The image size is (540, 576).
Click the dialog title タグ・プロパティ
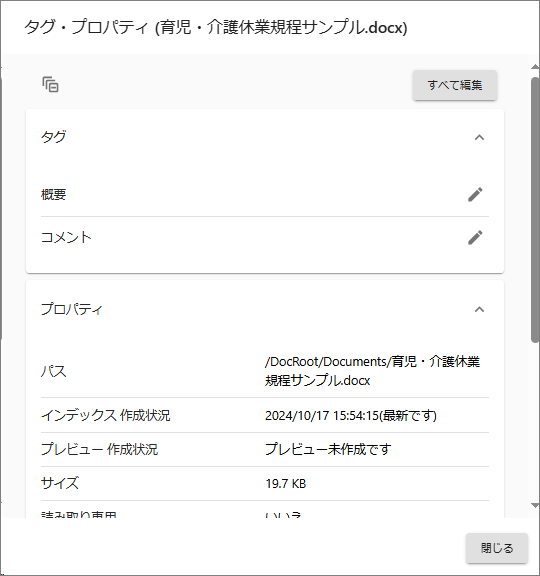click(86, 28)
